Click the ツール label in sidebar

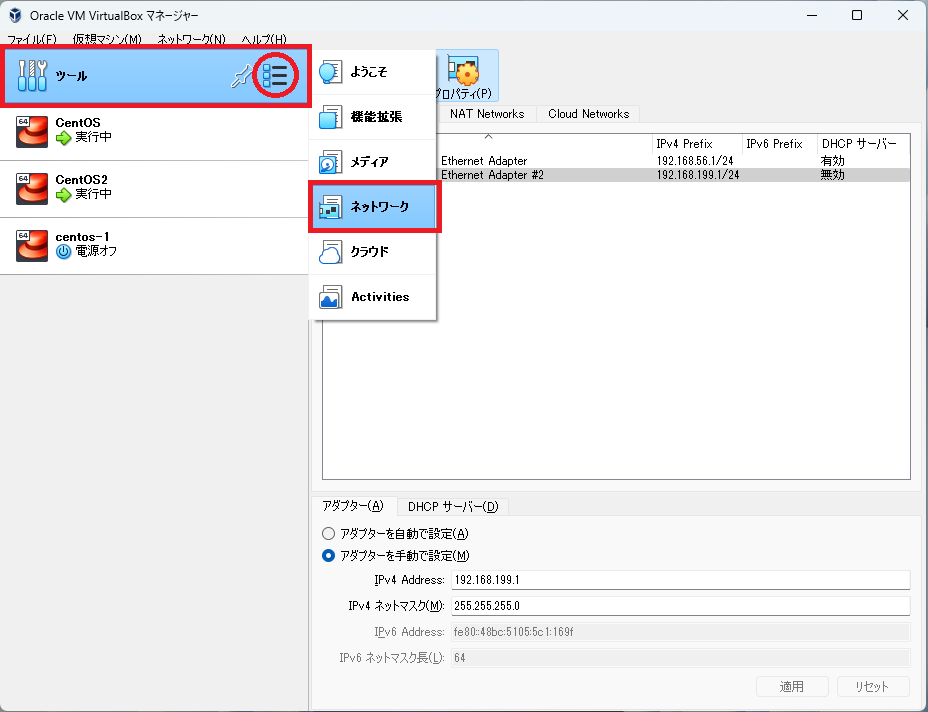[71, 76]
